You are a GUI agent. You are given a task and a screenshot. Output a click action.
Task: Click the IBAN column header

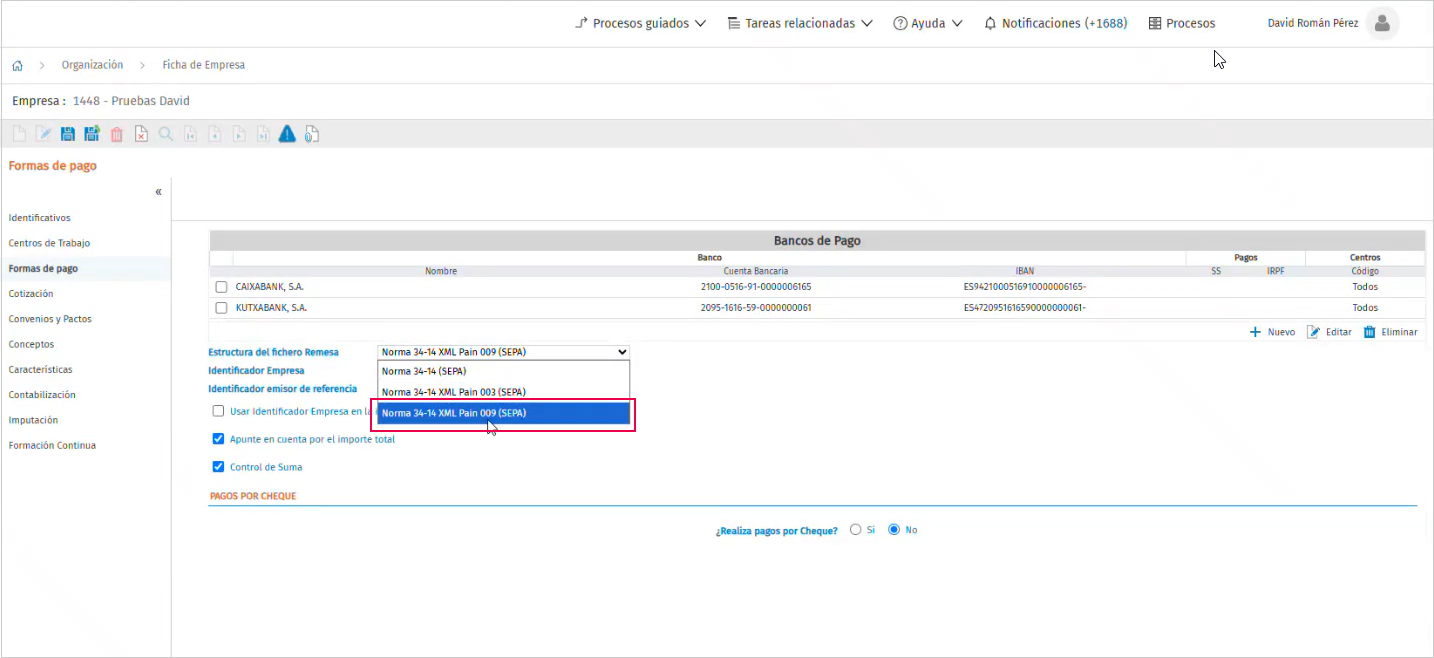point(1024,271)
